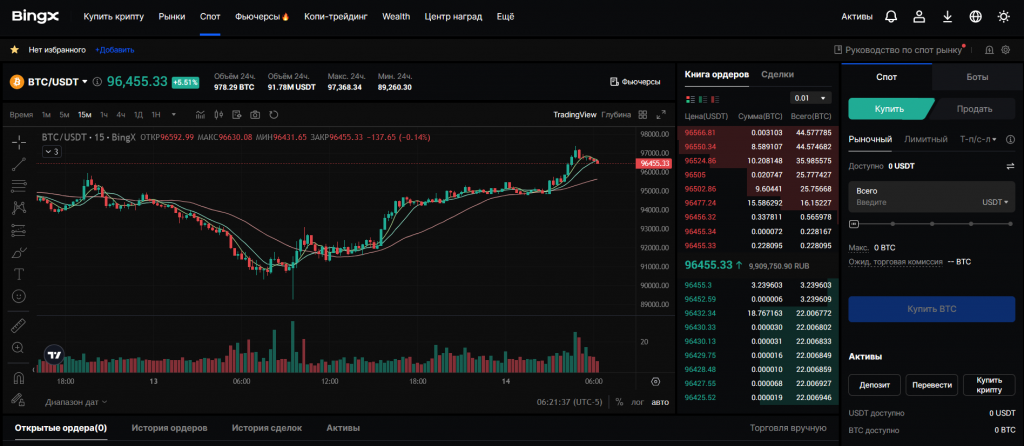
Task: Select the 5м timeframe
Action: (x=64, y=115)
